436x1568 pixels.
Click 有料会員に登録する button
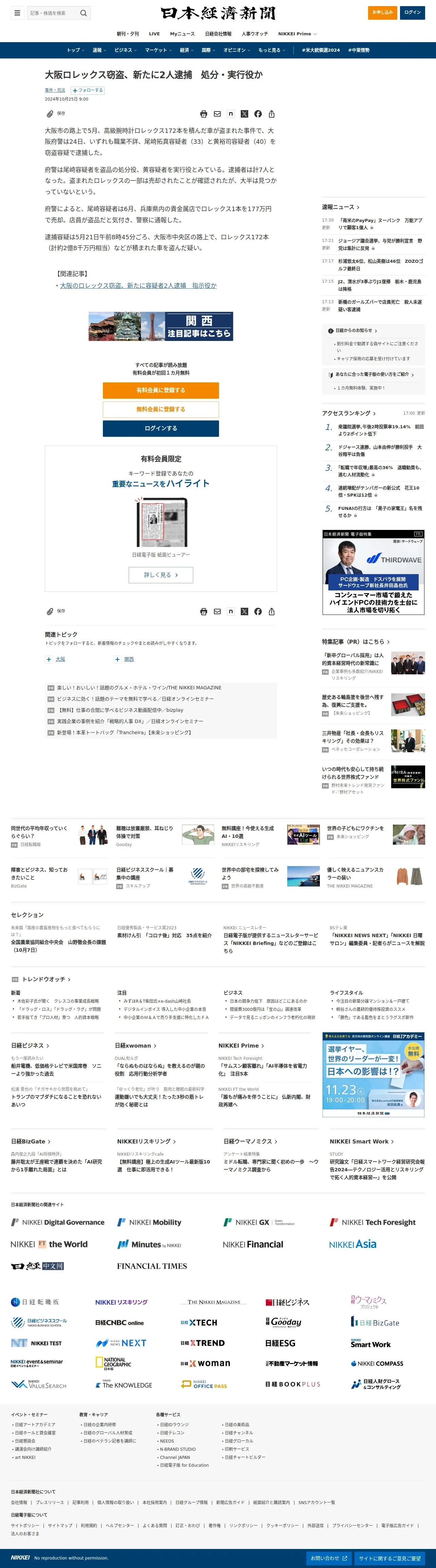tap(161, 390)
